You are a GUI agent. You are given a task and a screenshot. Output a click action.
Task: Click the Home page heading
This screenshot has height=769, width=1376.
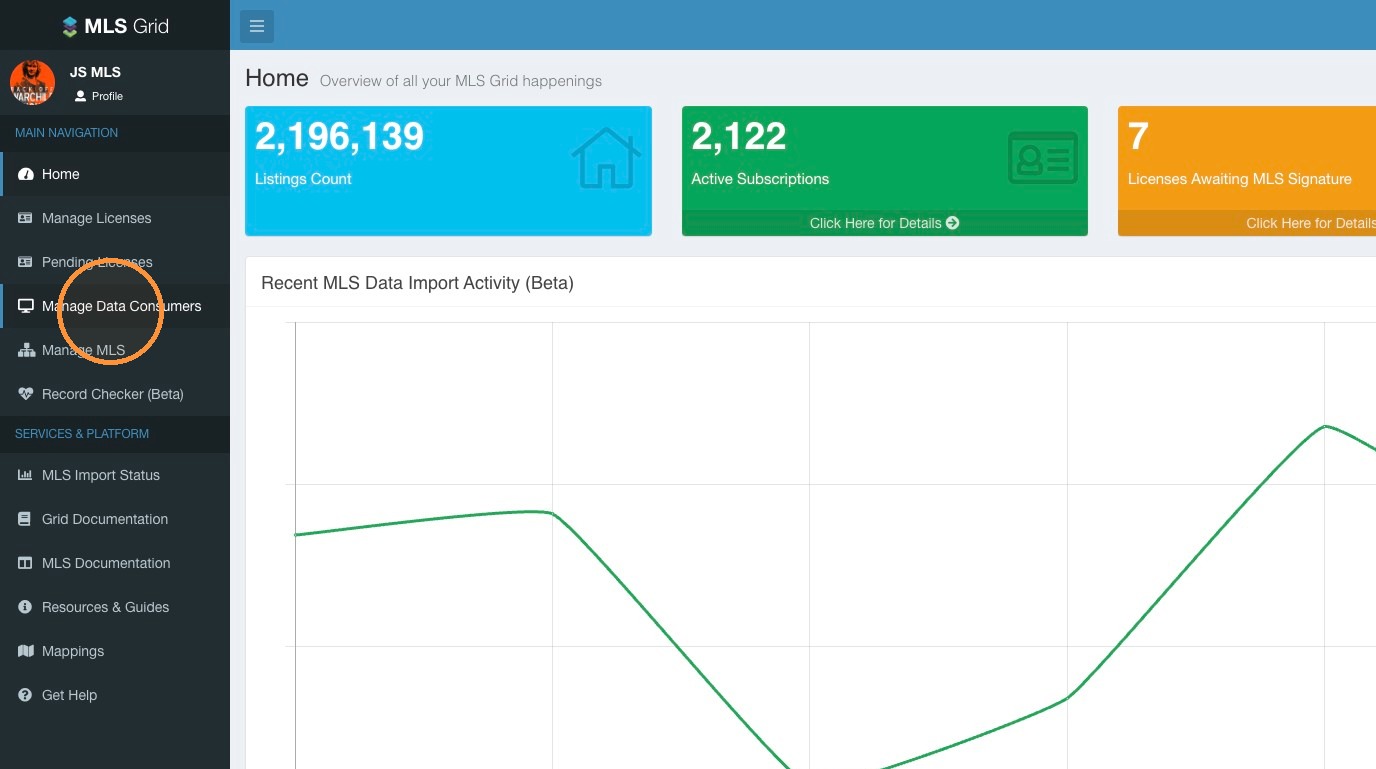(x=277, y=78)
